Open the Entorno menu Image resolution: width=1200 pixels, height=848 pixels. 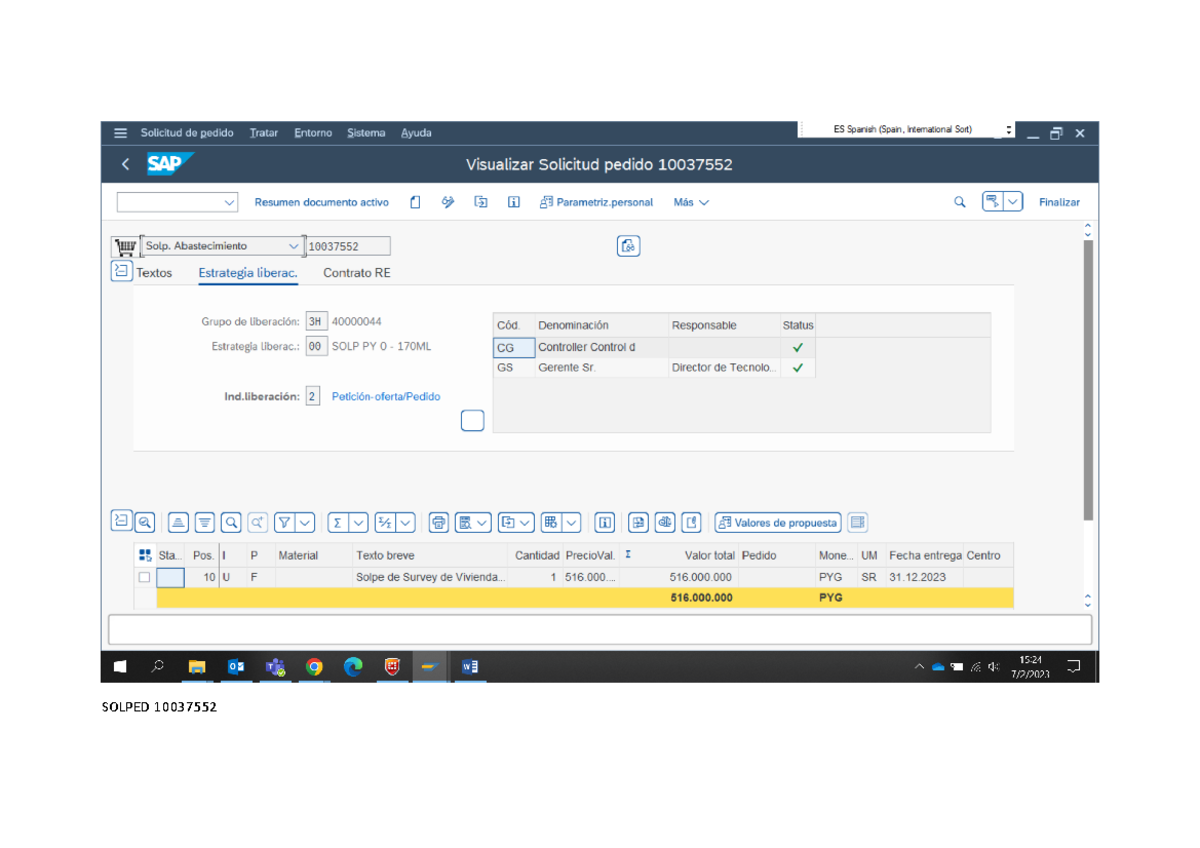coord(313,133)
